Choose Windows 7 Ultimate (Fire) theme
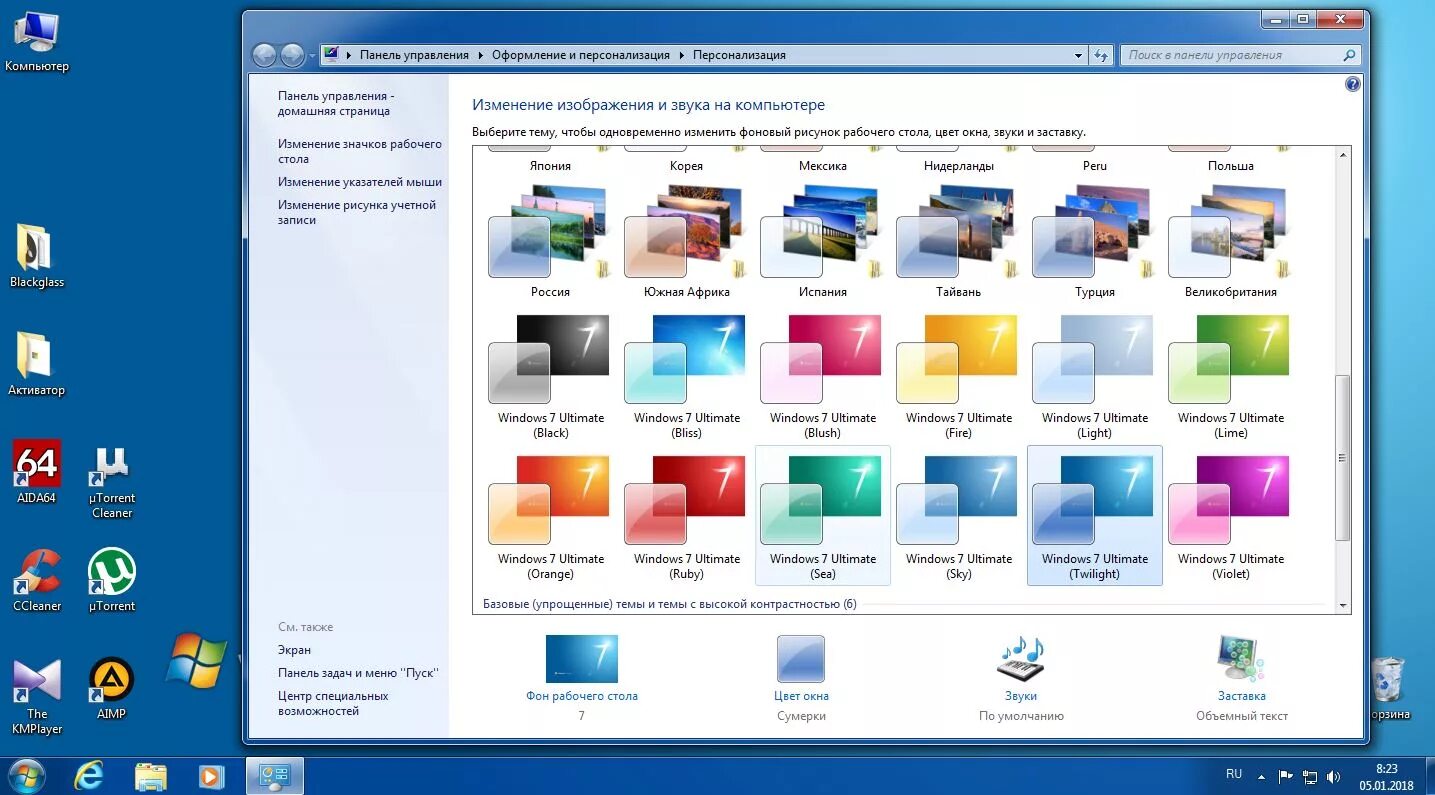Viewport: 1435px width, 795px height. pyautogui.click(x=959, y=377)
